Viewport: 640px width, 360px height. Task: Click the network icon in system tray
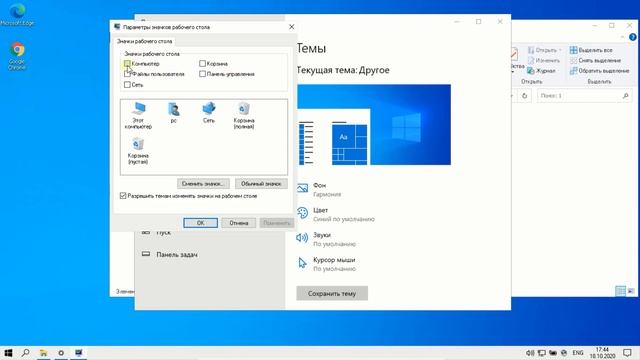pos(542,353)
